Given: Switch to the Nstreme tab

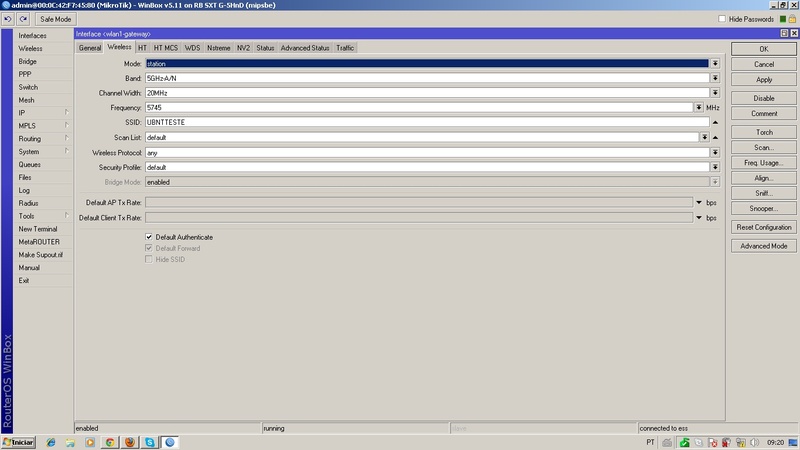Looking at the screenshot, I should tap(218, 47).
